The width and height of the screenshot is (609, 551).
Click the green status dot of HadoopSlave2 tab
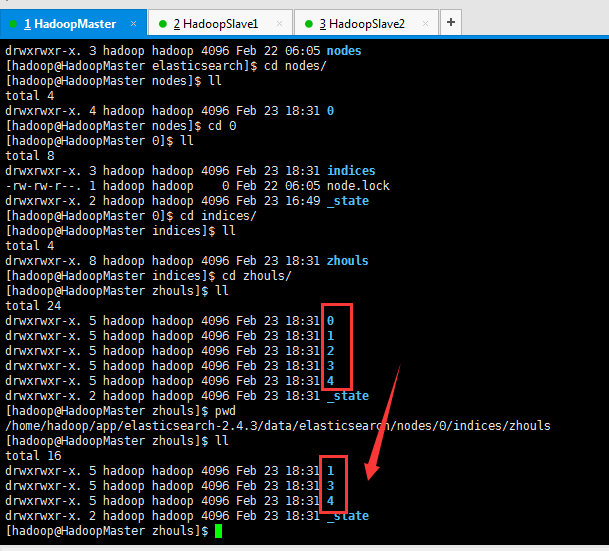click(309, 24)
